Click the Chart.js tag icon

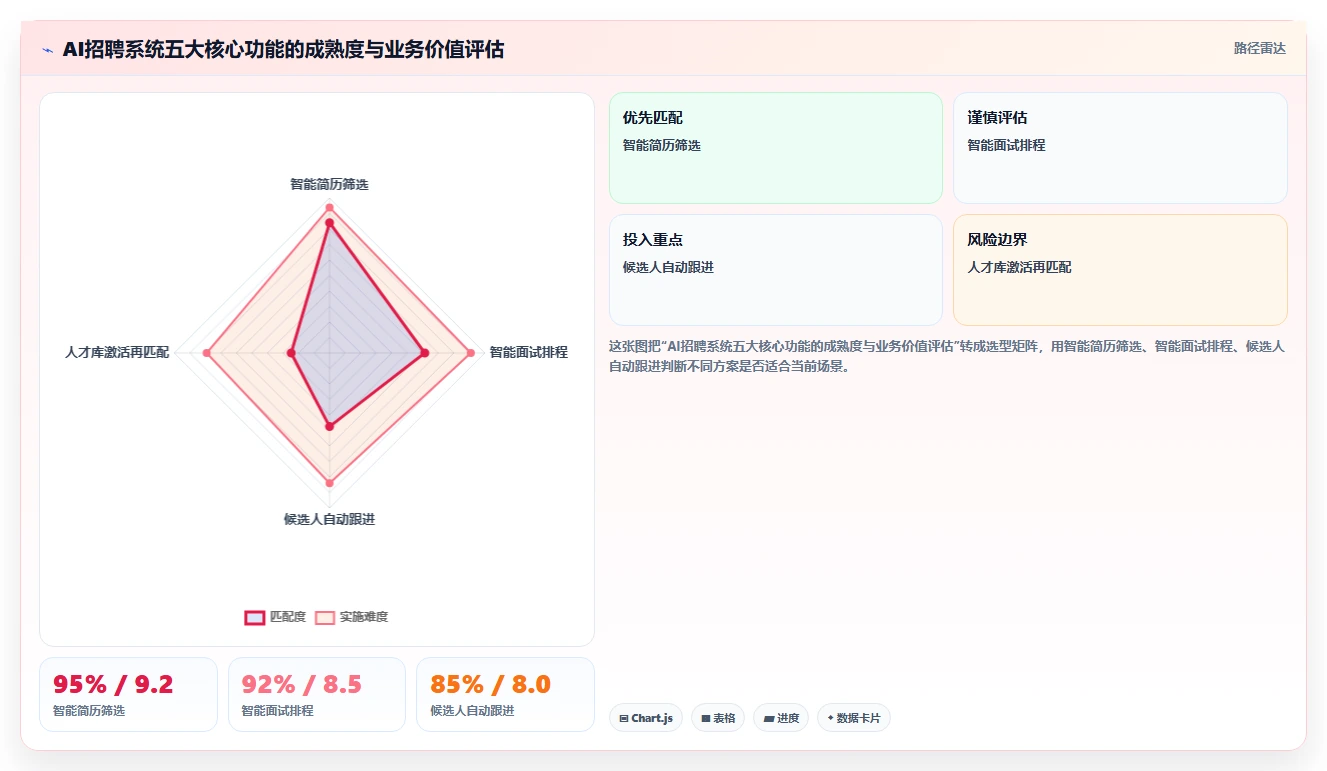[x=624, y=718]
